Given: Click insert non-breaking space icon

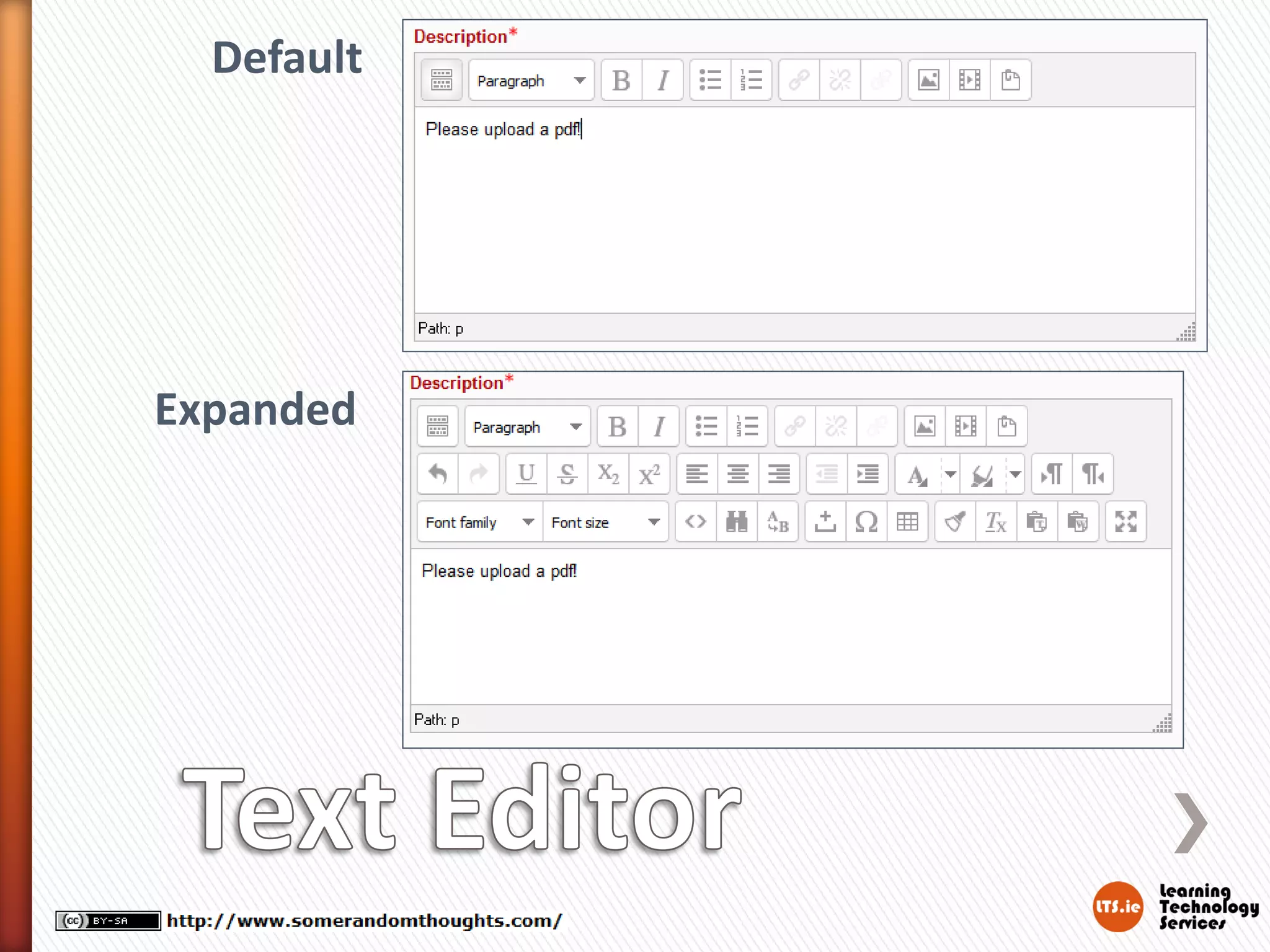Looking at the screenshot, I should click(x=825, y=522).
